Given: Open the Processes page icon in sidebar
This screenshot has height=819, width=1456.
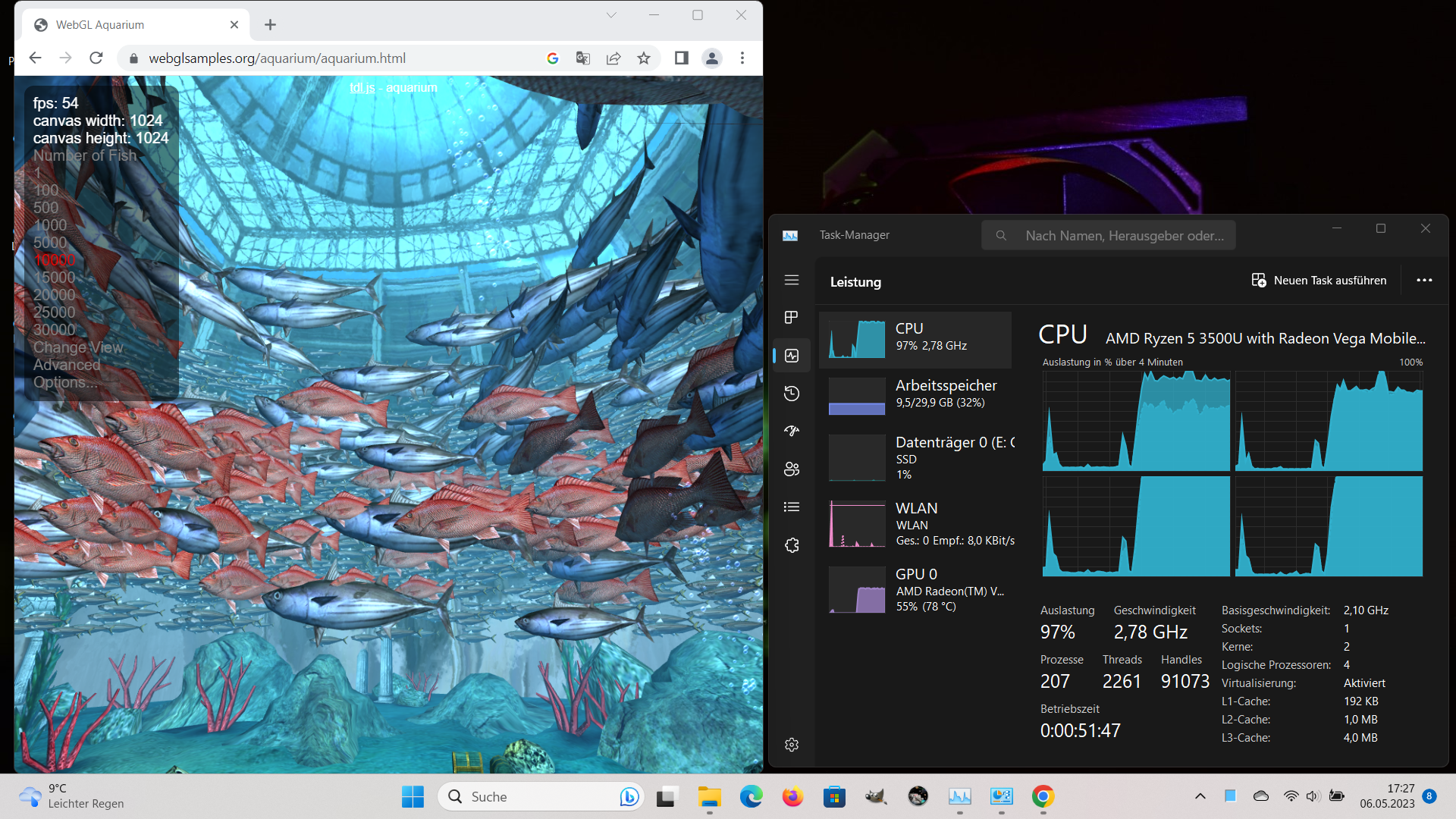Looking at the screenshot, I should (792, 317).
